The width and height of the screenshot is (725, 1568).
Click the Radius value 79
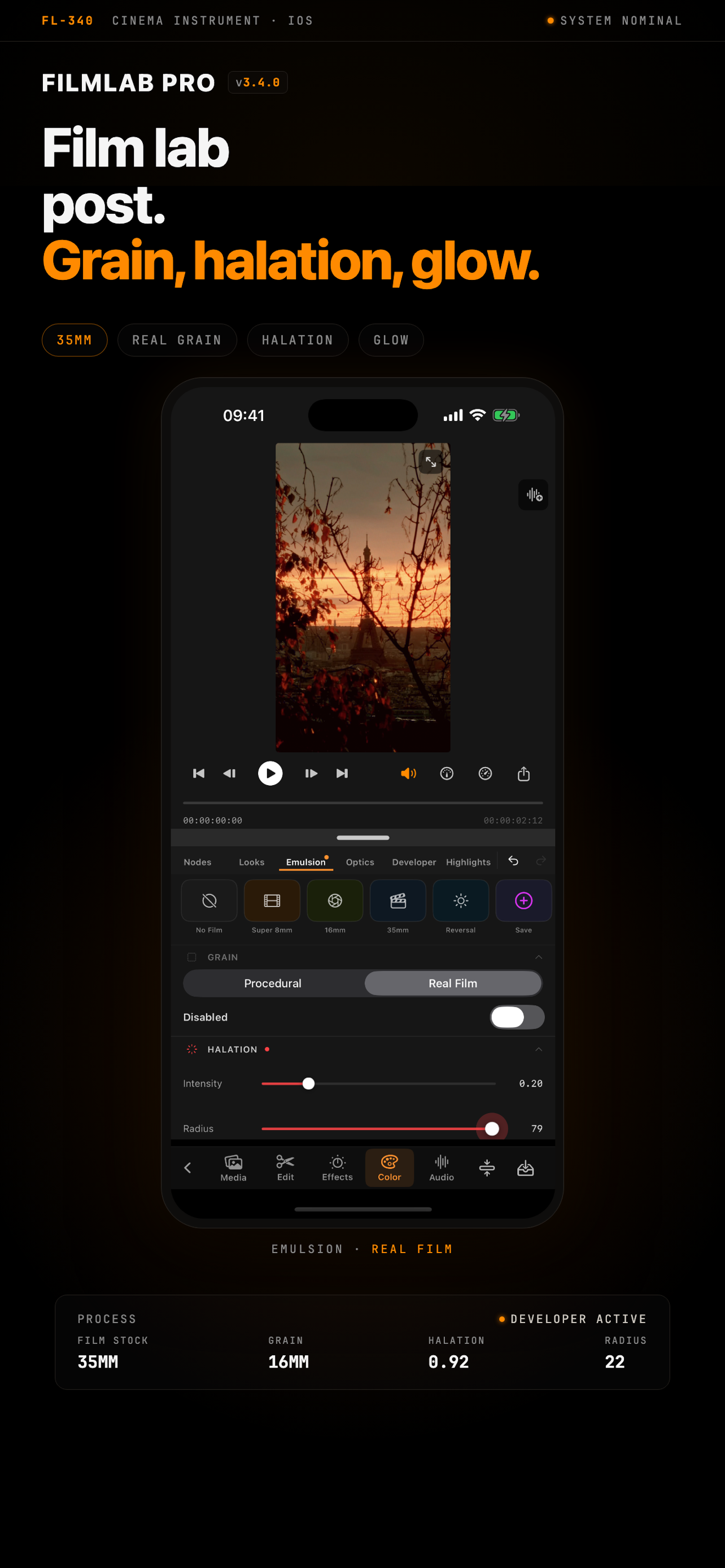click(x=537, y=1128)
